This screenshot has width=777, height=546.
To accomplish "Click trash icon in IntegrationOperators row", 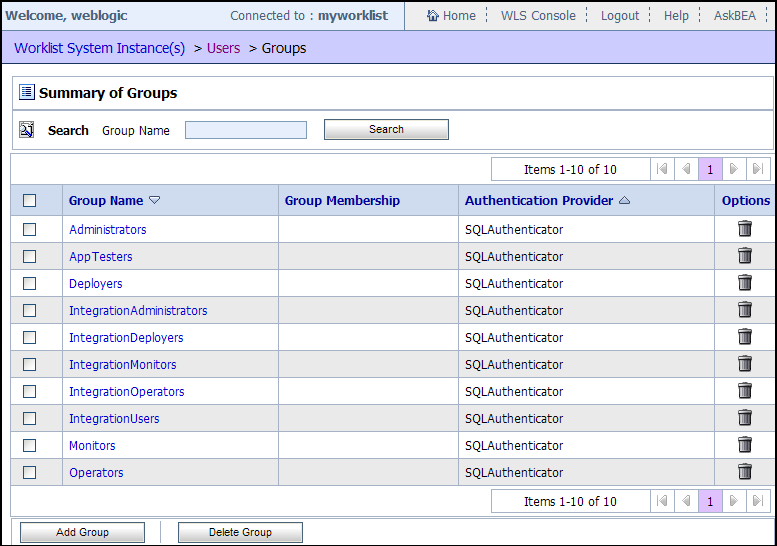I will click(x=745, y=391).
